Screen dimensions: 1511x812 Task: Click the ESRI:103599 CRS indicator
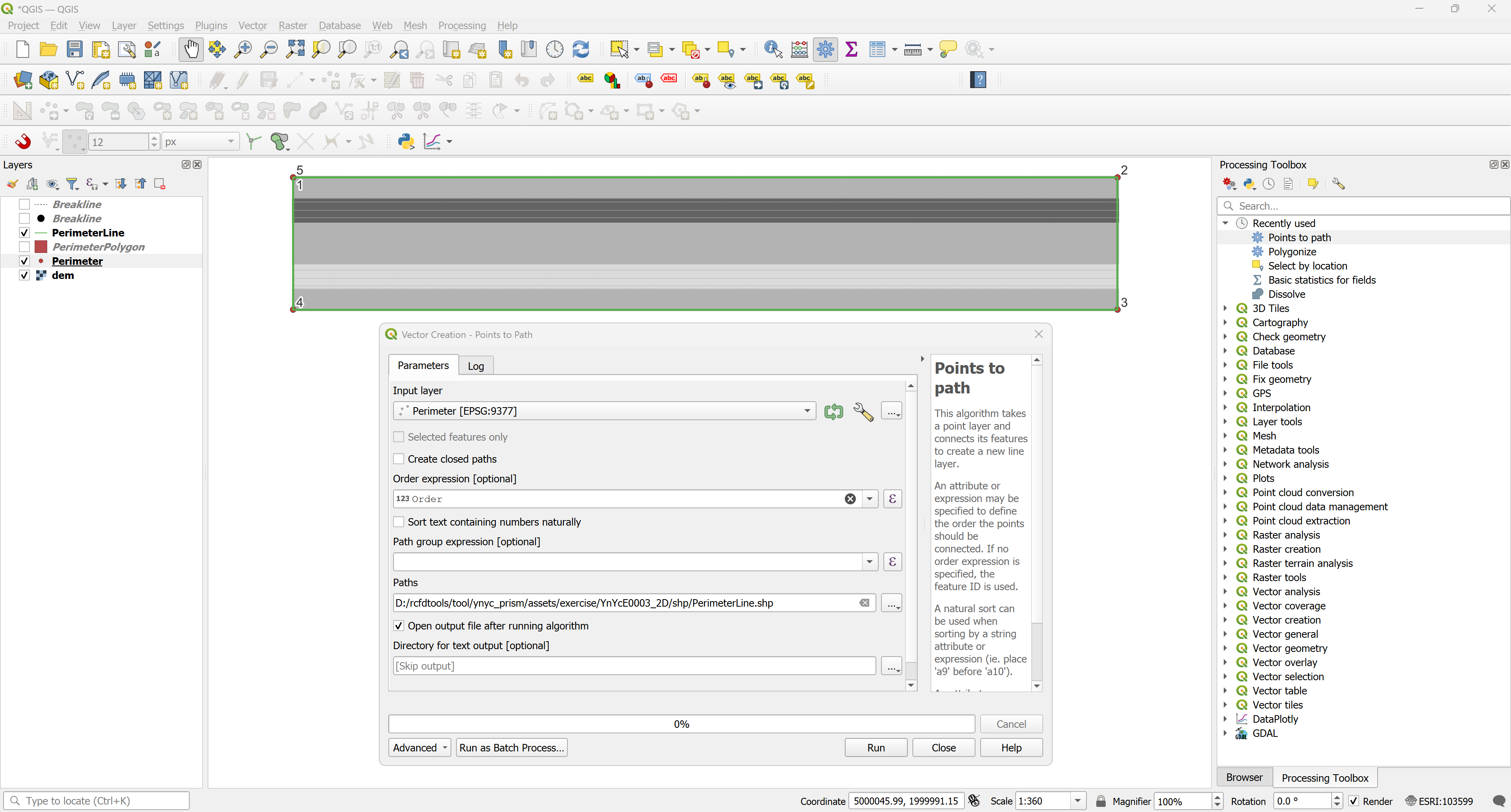pyautogui.click(x=1439, y=801)
